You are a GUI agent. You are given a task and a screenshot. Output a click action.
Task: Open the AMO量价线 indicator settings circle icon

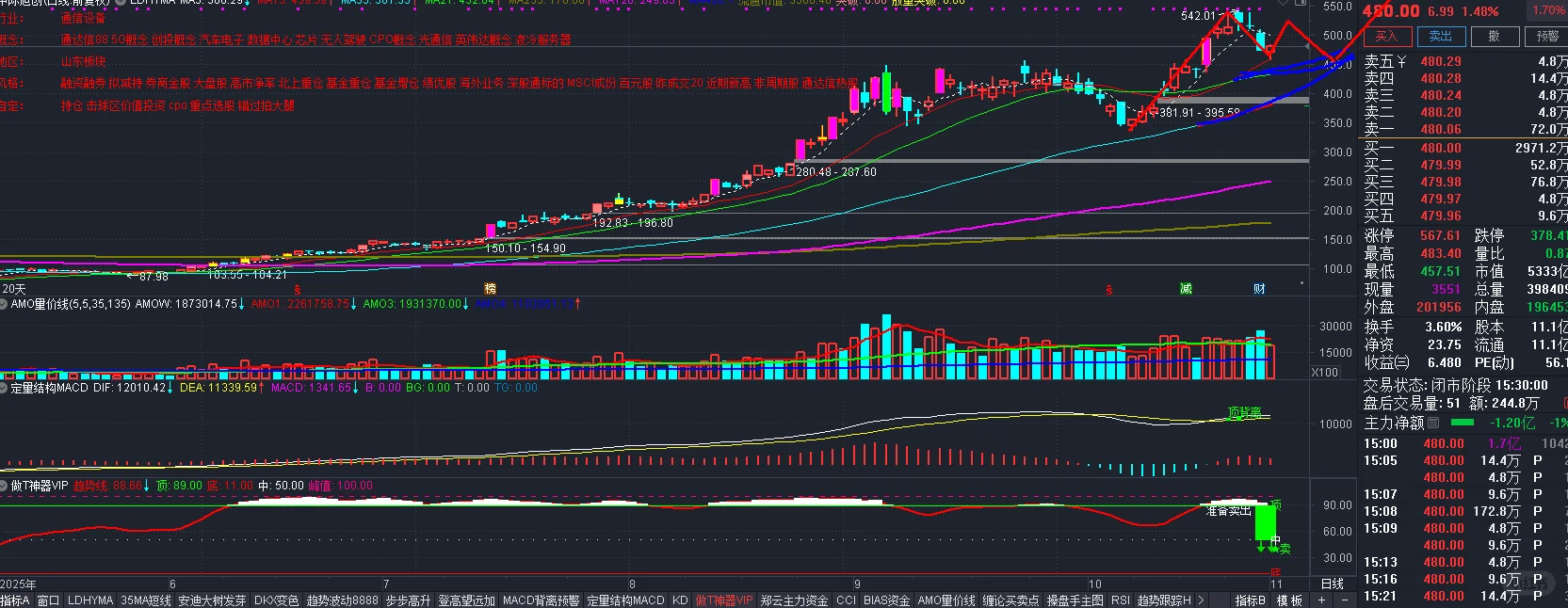pos(5,304)
